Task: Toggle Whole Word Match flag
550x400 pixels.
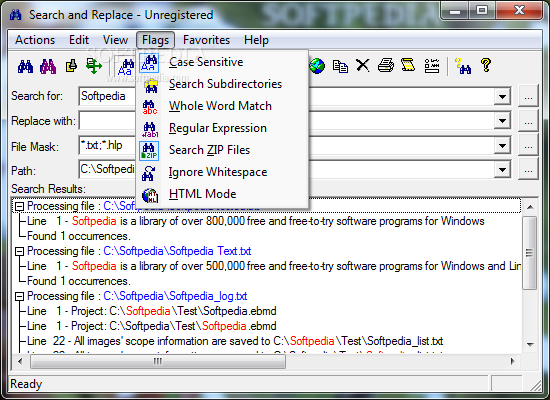Action: [222, 106]
